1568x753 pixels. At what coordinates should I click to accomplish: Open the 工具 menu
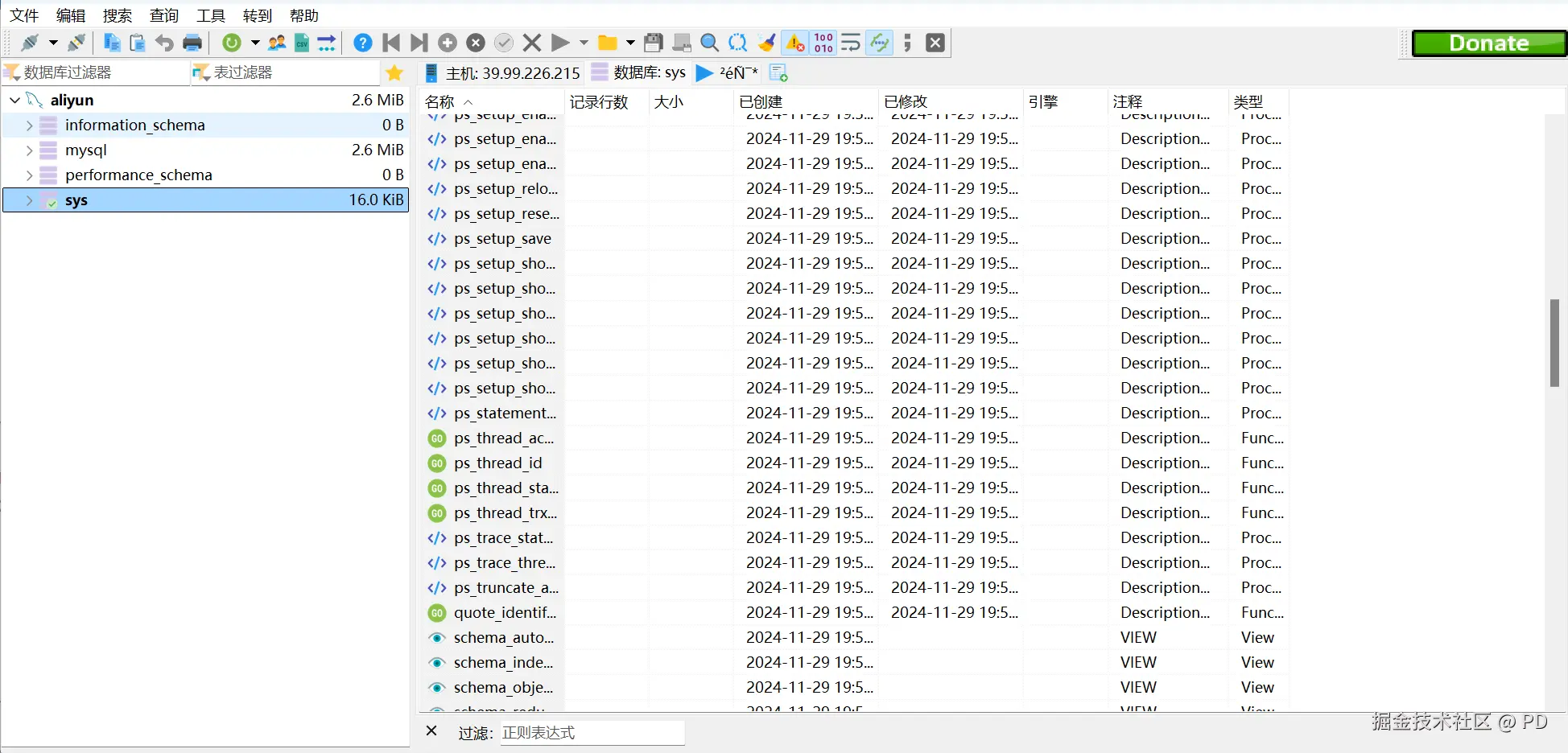[x=211, y=15]
